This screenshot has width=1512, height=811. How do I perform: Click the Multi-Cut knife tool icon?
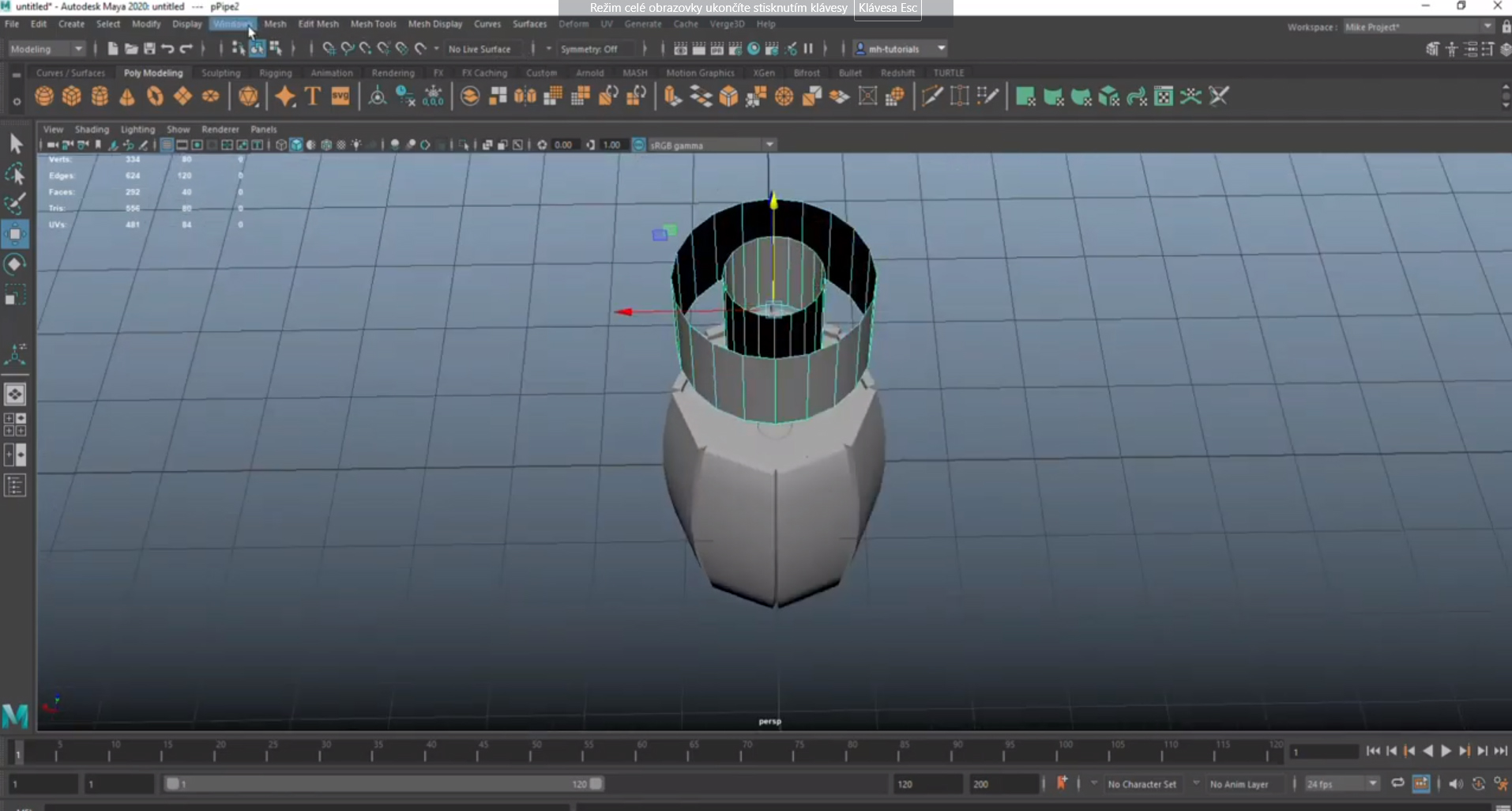pyautogui.click(x=932, y=96)
